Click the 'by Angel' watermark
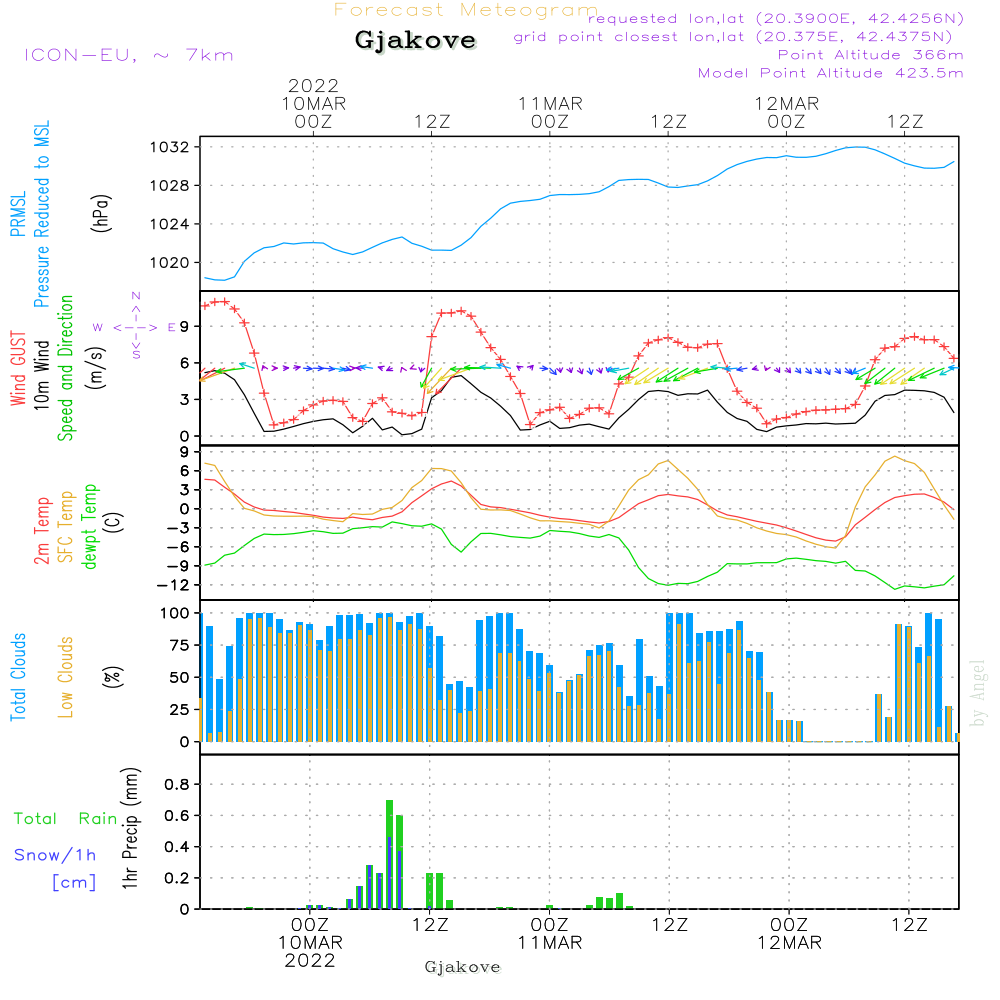Image resolution: width=1000 pixels, height=1000 pixels. point(978,692)
